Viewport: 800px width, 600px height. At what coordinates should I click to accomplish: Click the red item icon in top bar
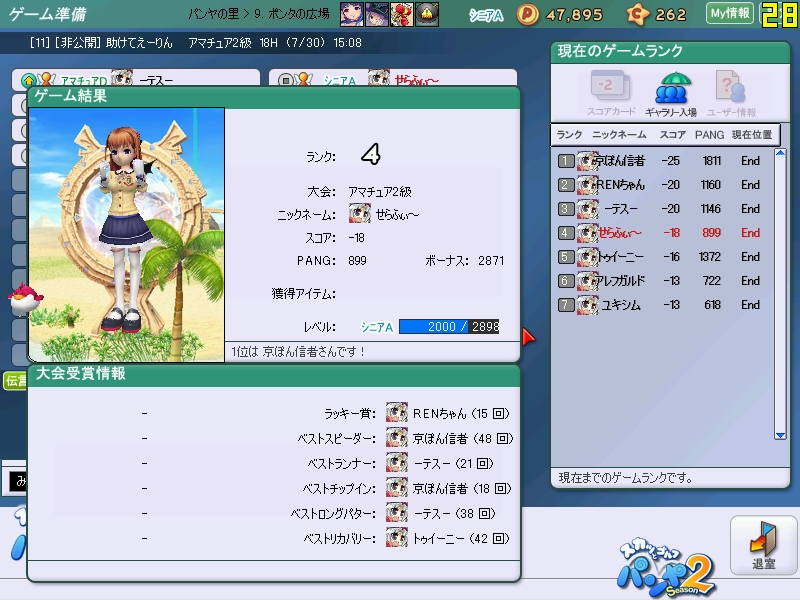click(402, 14)
